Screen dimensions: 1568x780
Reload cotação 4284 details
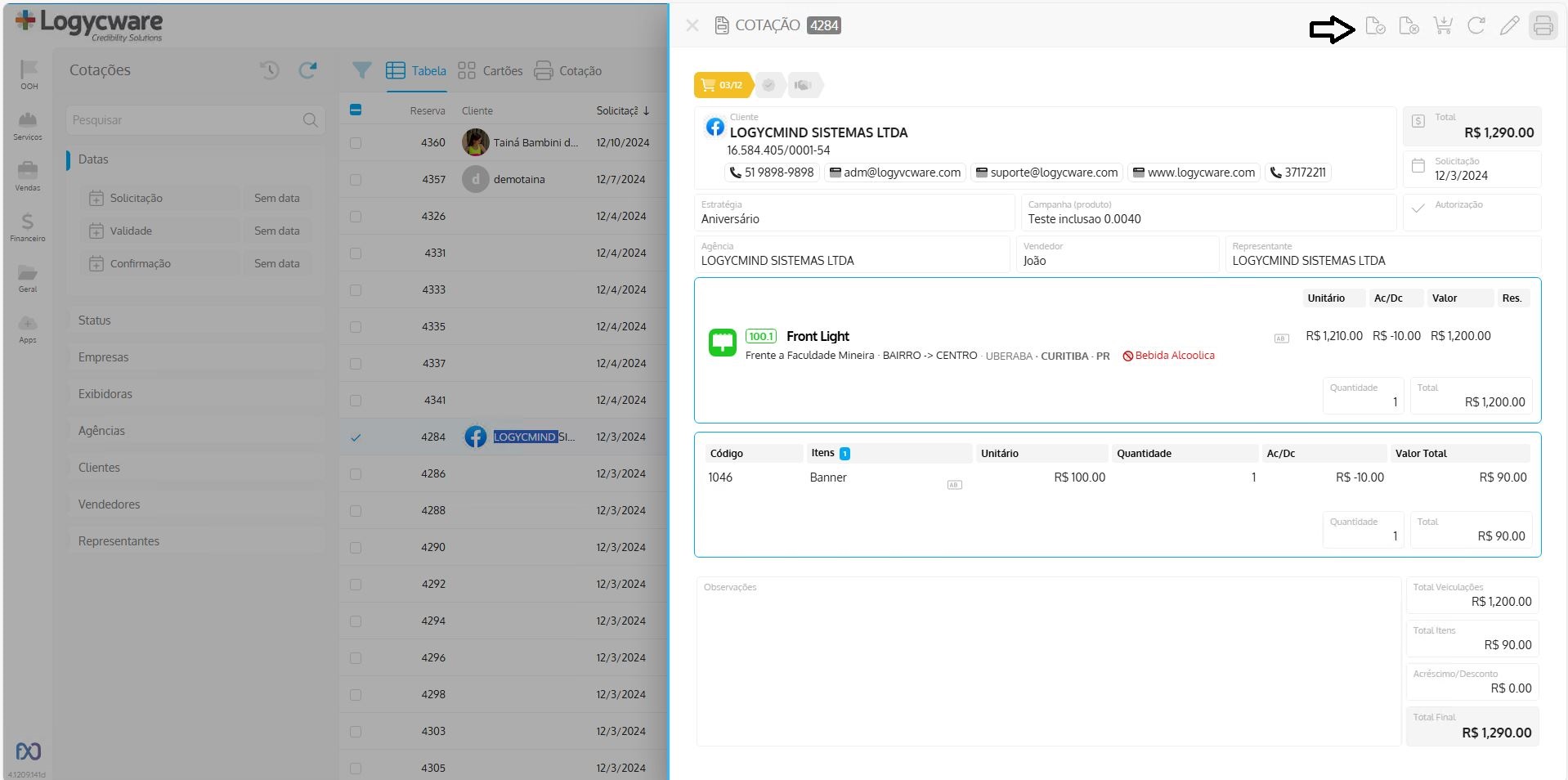point(1476,26)
